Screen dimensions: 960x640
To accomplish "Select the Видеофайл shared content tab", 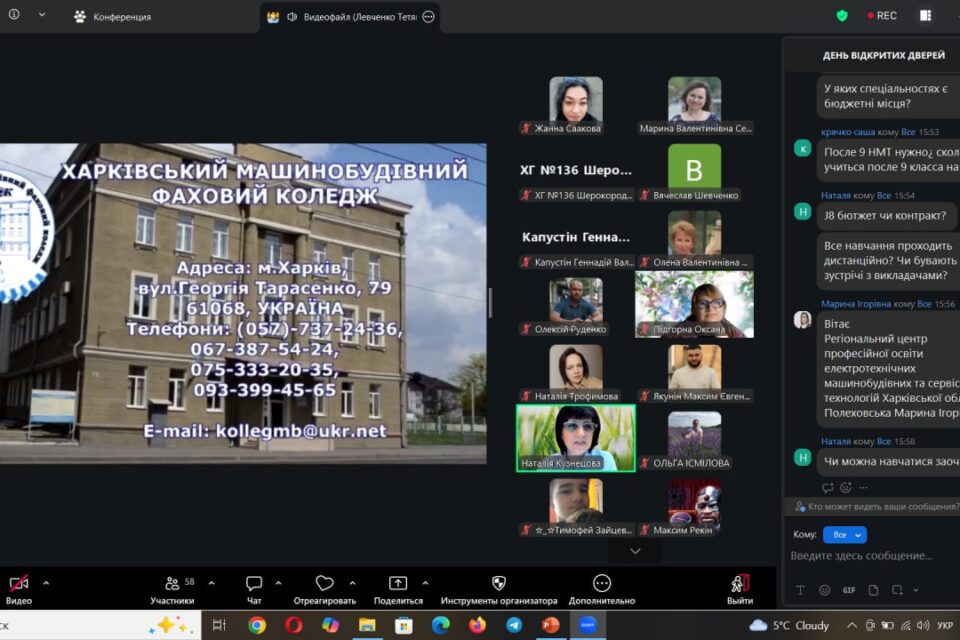I will click(350, 17).
